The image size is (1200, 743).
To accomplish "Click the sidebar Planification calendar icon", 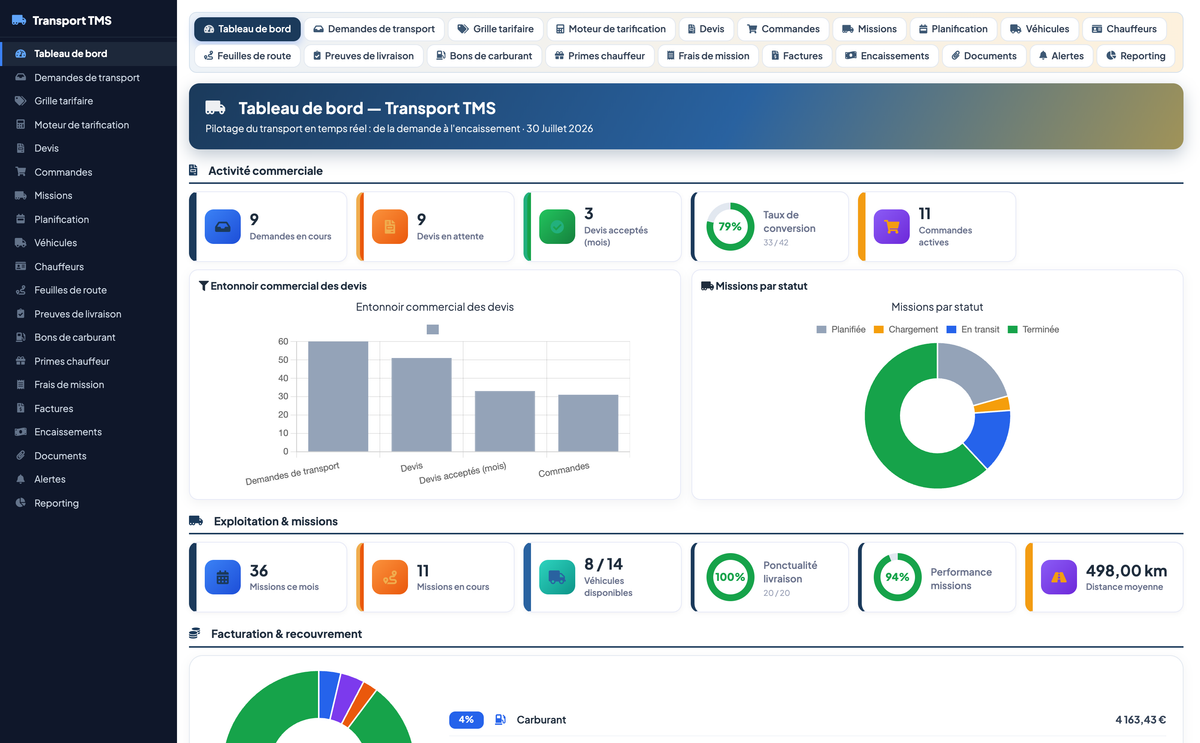I will click(x=21, y=219).
